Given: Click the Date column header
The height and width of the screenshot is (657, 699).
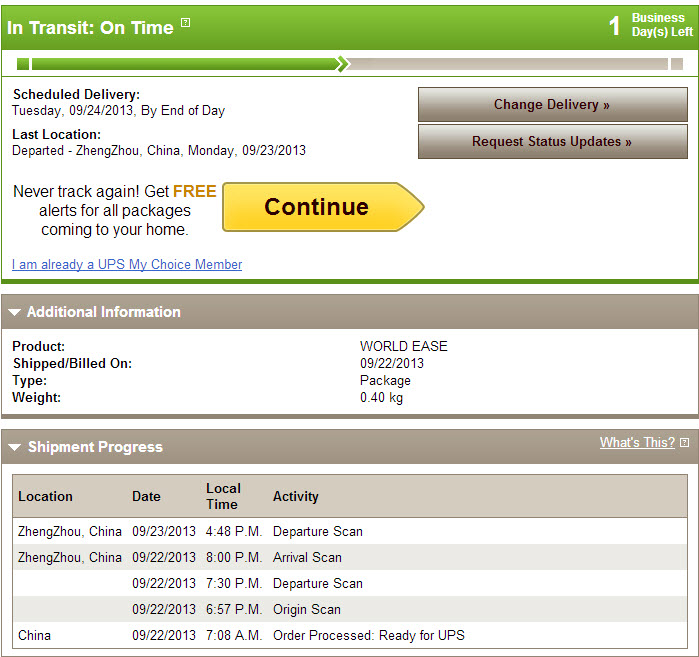Looking at the screenshot, I should (146, 497).
